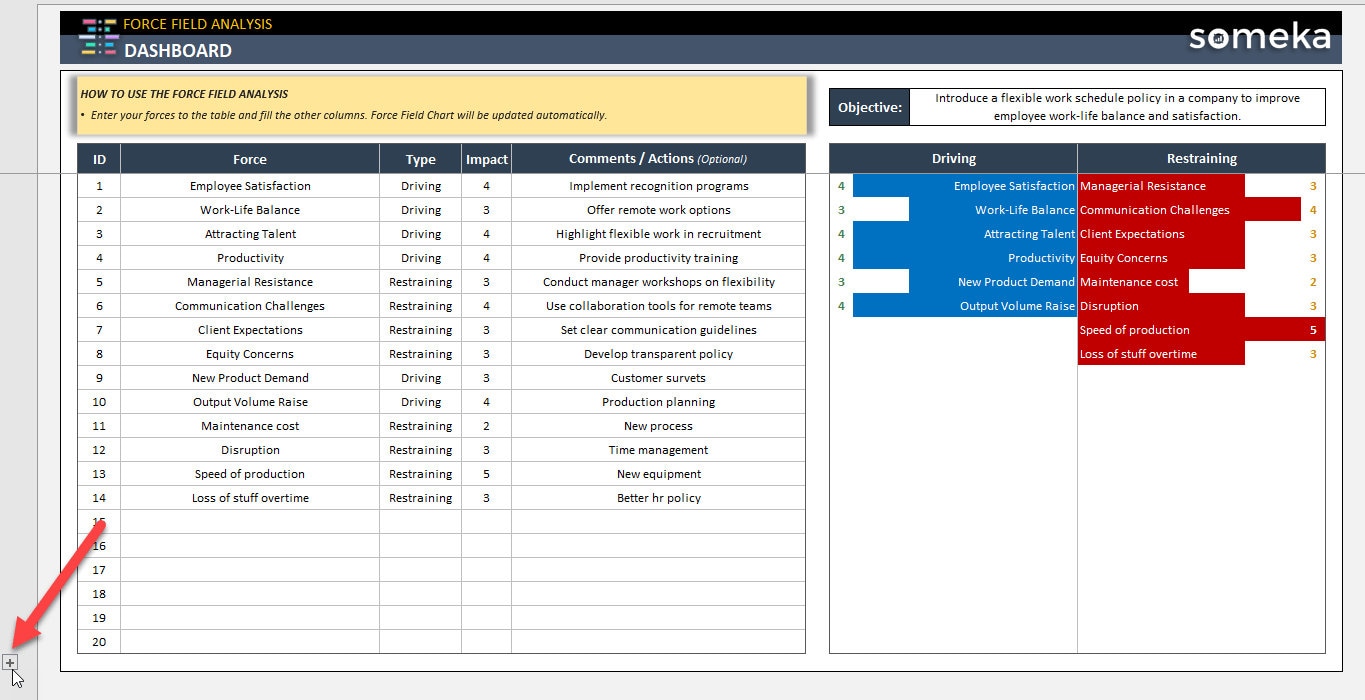Click the plus outline button to expand hidden rows
Image resolution: width=1365 pixels, height=700 pixels.
point(10,662)
